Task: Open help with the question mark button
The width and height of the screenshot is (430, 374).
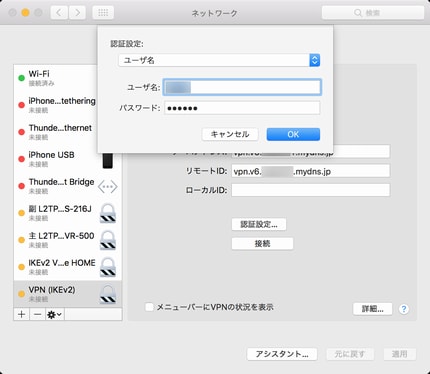Action: coord(404,309)
